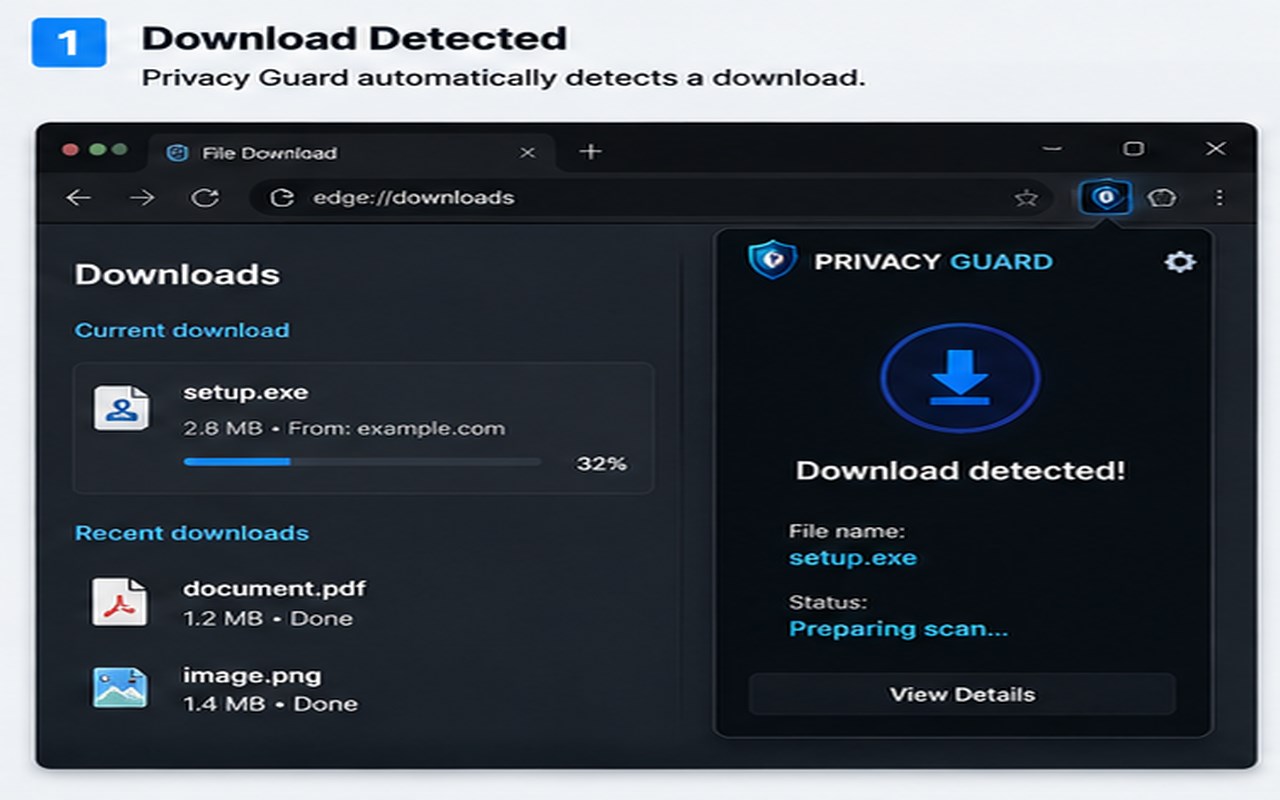This screenshot has height=800, width=1280.
Task: Click the extensions puzzle icon in toolbar
Action: [x=1161, y=198]
